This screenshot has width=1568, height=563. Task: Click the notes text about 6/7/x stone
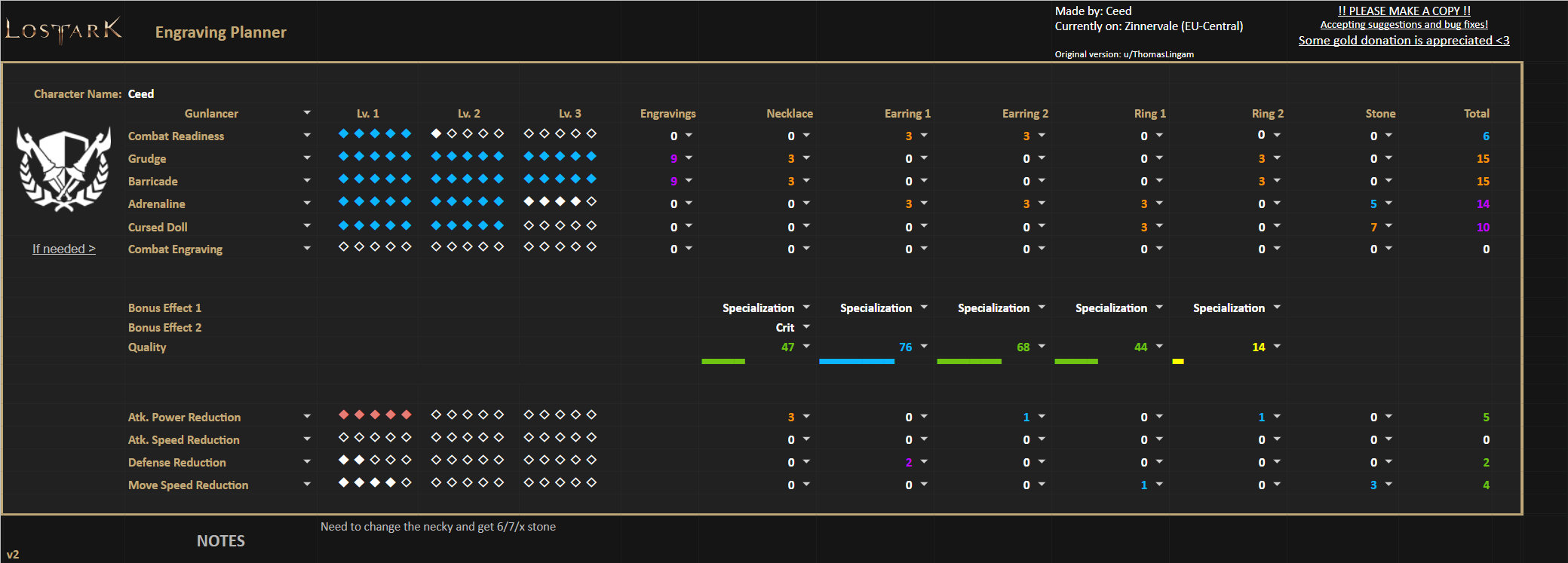click(437, 527)
